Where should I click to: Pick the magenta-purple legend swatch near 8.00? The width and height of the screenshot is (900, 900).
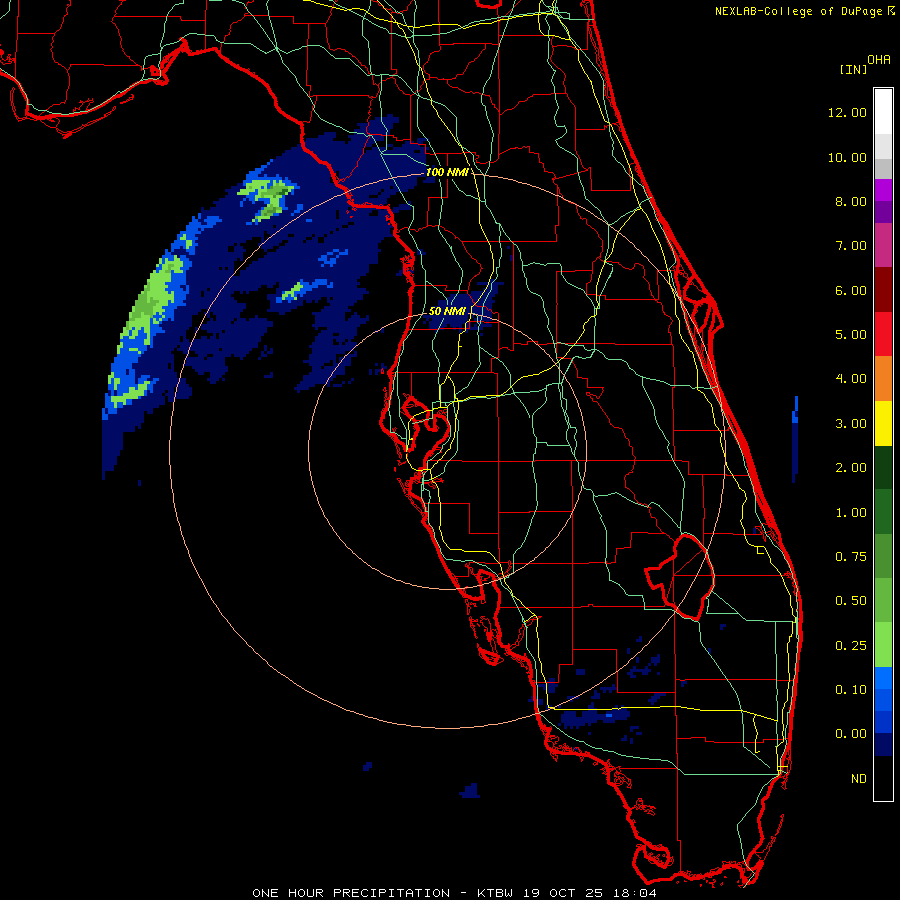[x=883, y=190]
